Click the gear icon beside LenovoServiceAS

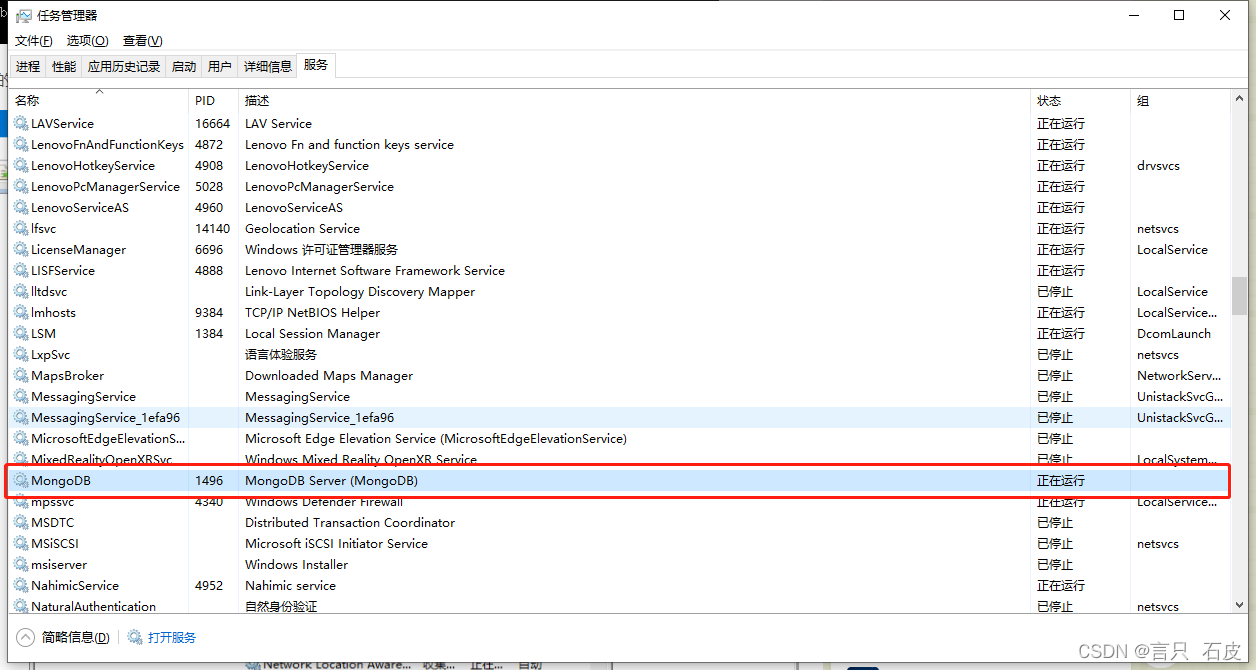pos(21,207)
